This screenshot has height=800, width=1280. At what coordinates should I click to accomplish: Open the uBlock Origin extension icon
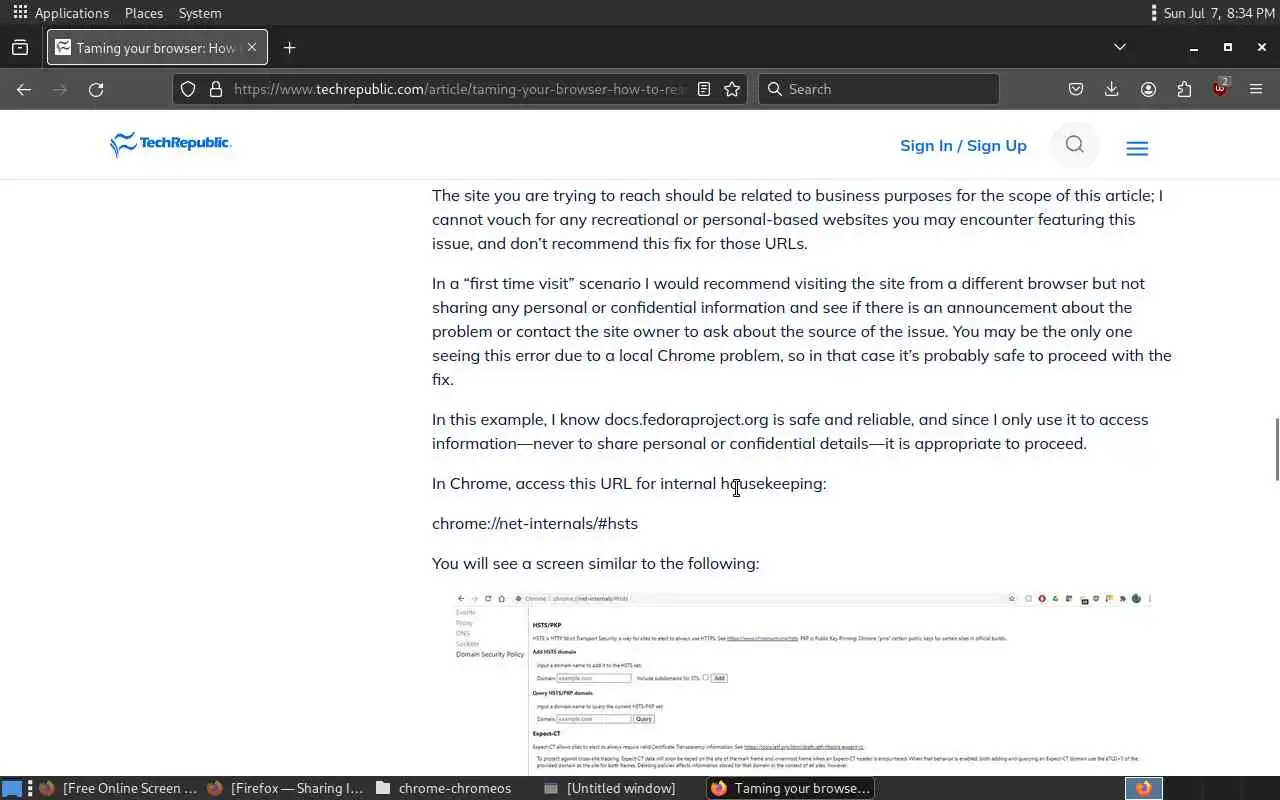tap(1220, 89)
